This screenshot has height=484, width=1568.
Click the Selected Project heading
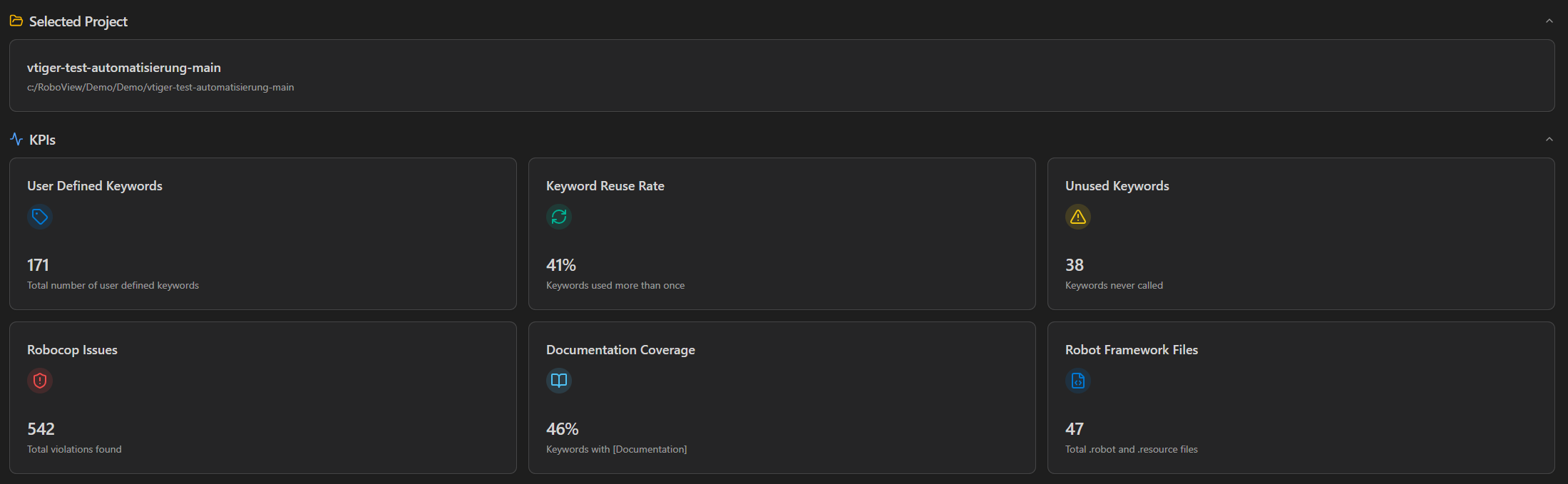coord(78,21)
